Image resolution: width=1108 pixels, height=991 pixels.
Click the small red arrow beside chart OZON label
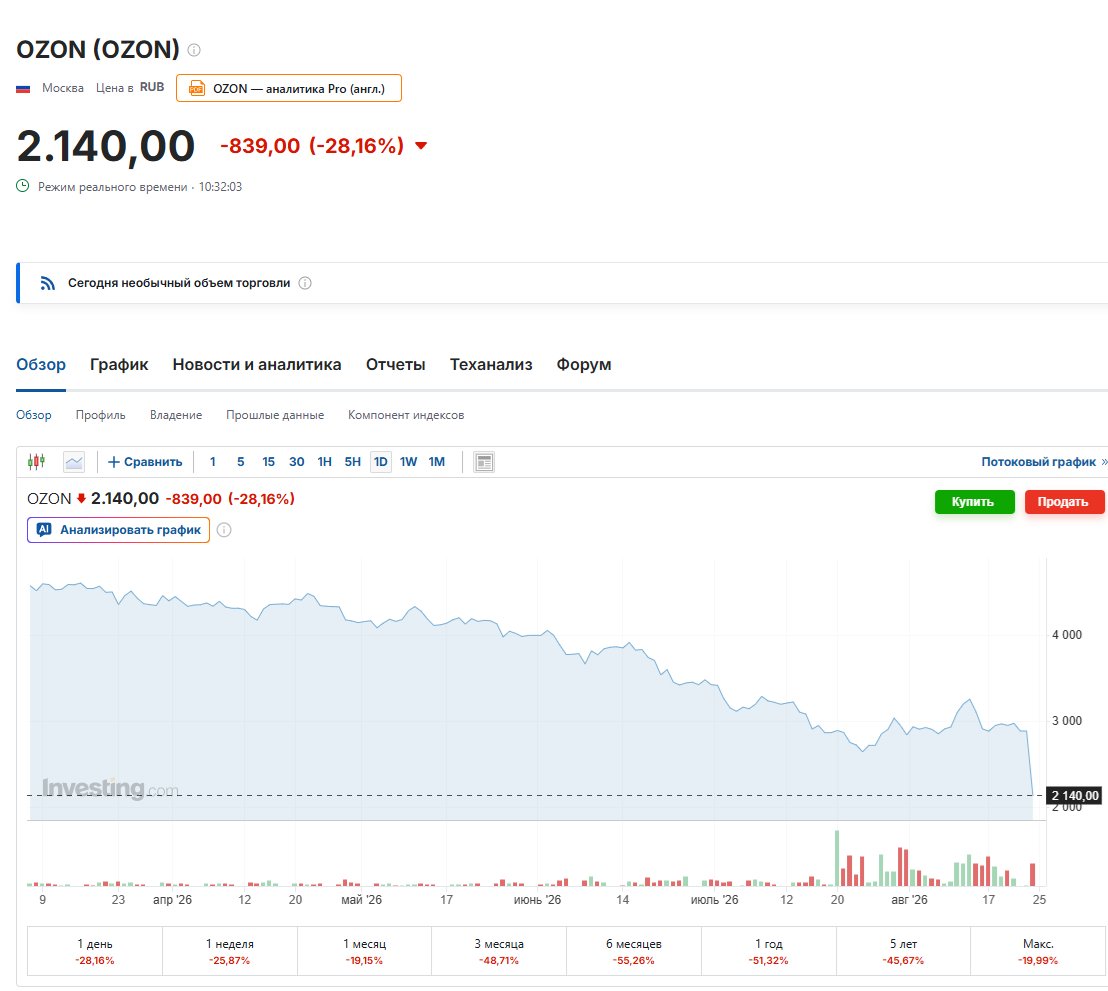pyautogui.click(x=81, y=499)
